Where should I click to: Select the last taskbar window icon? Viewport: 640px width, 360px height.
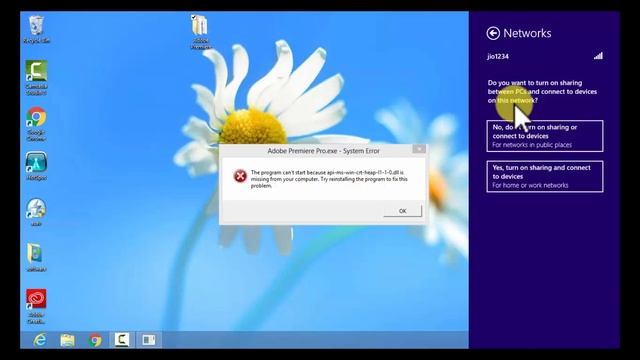coord(149,340)
